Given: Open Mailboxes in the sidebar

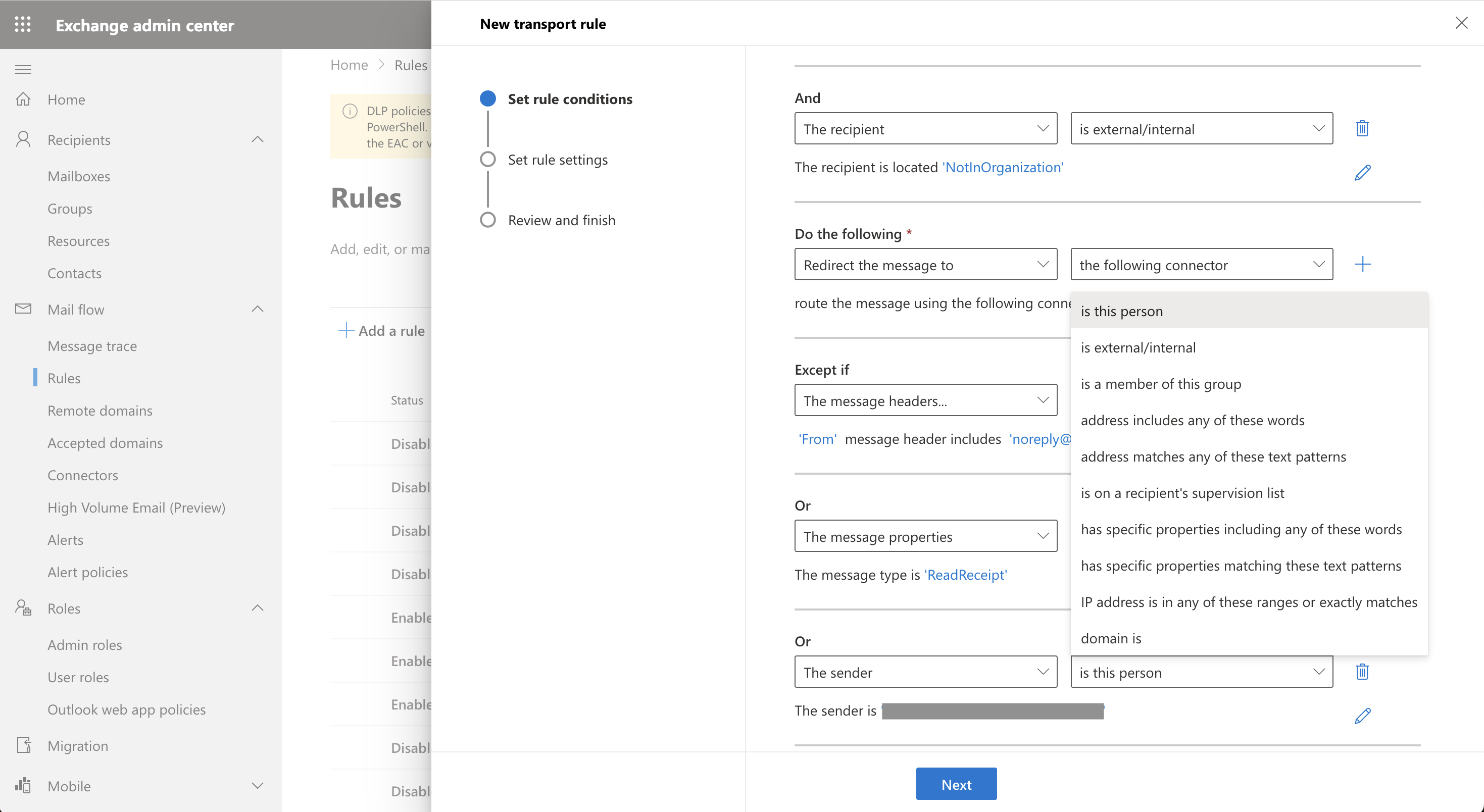Looking at the screenshot, I should point(79,176).
